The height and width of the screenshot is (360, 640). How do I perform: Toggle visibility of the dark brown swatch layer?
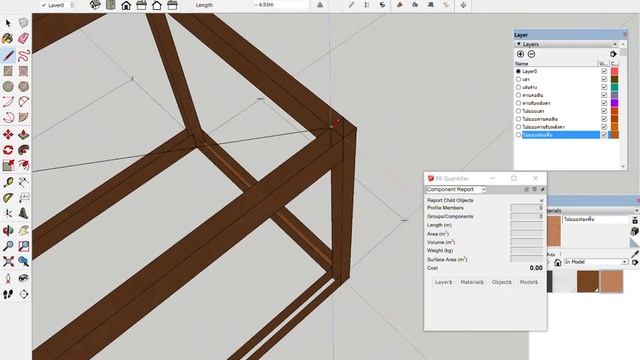(604, 79)
